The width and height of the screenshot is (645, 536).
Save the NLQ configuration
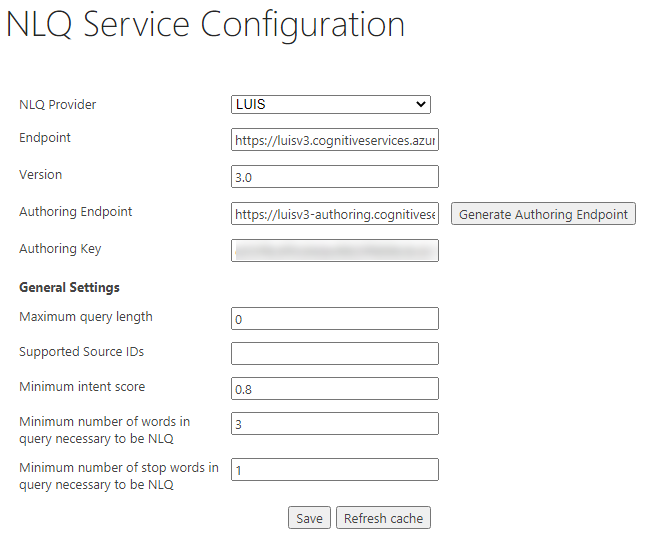pyautogui.click(x=309, y=518)
